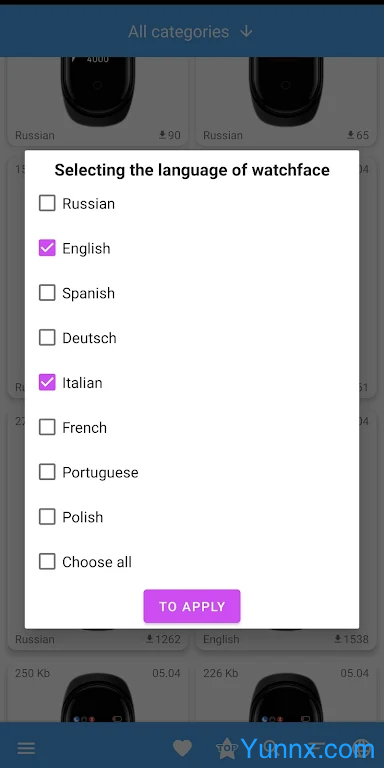Tick the Portuguese checkbox
384x768 pixels.
pos(47,472)
